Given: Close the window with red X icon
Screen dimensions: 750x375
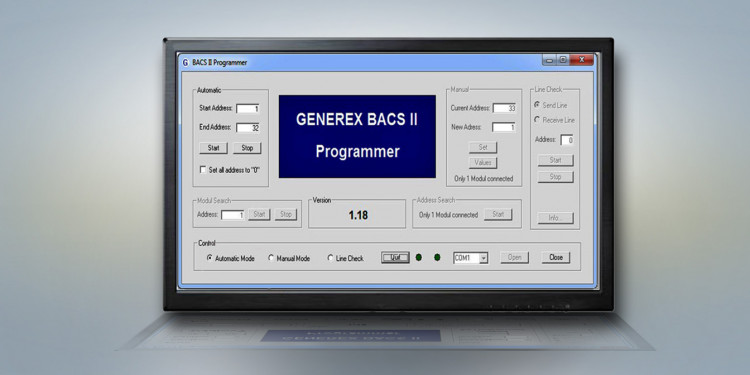Looking at the screenshot, I should (582, 60).
